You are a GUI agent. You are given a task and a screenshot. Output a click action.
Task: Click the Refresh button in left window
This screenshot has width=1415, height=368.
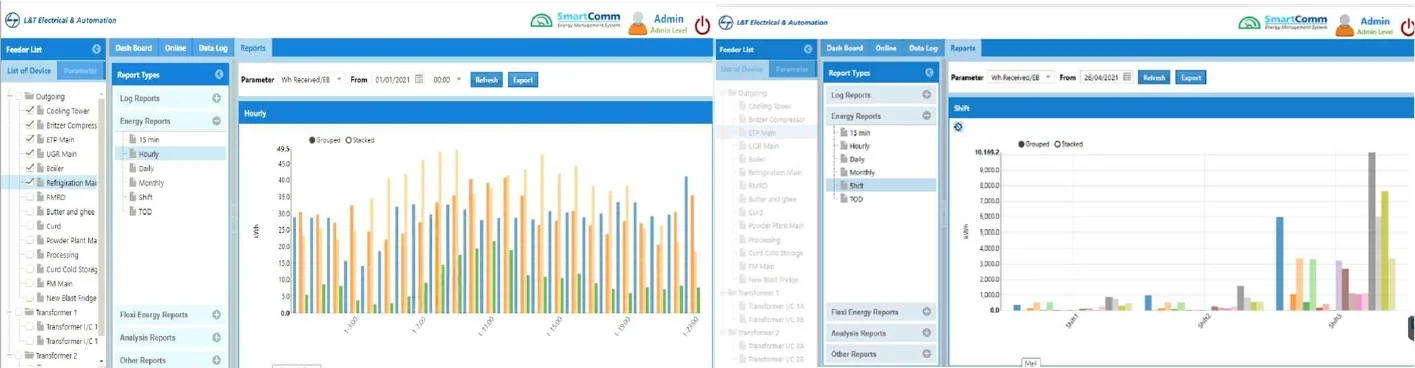(487, 79)
